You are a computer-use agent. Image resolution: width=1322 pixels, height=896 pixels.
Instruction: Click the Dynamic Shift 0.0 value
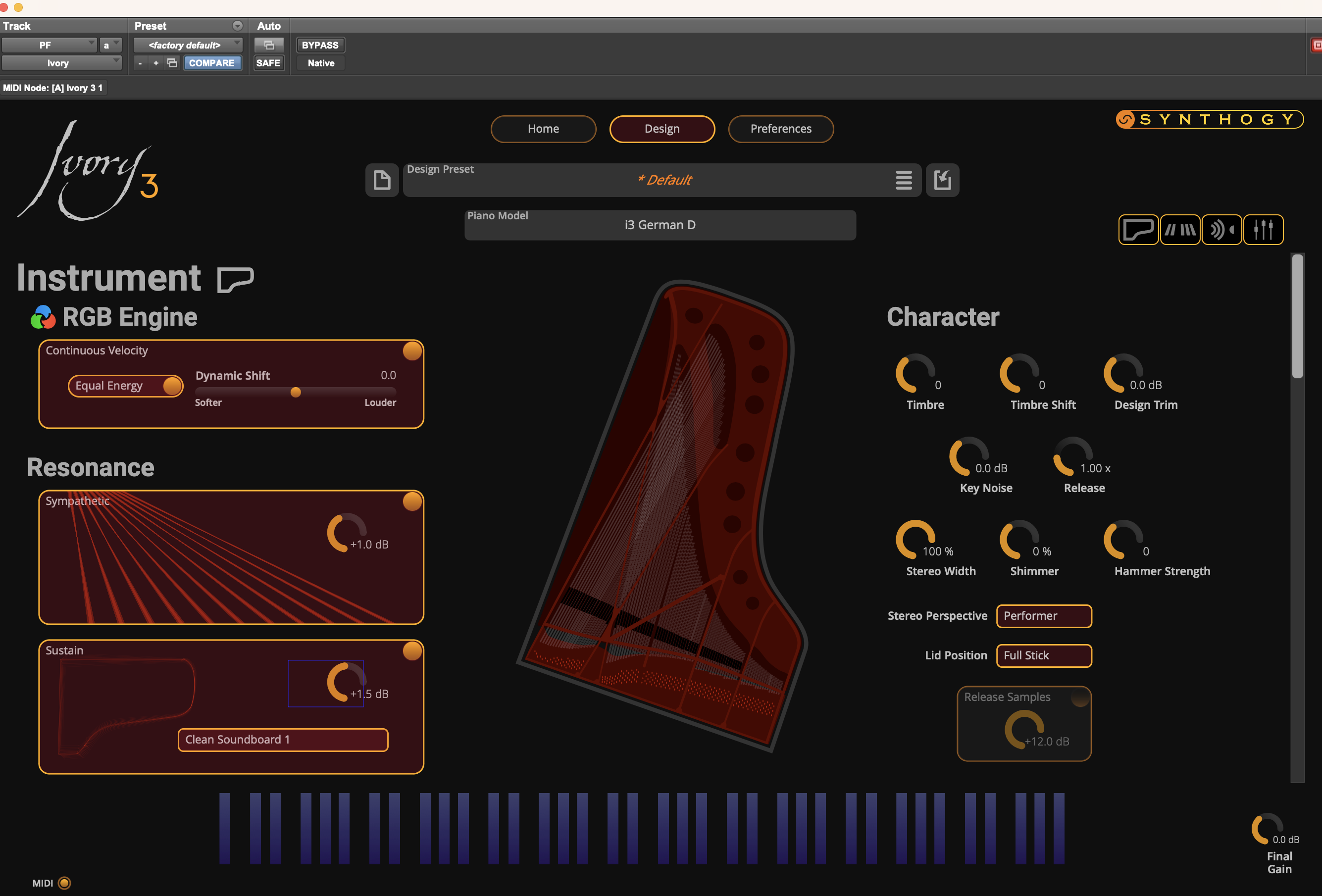[x=388, y=375]
